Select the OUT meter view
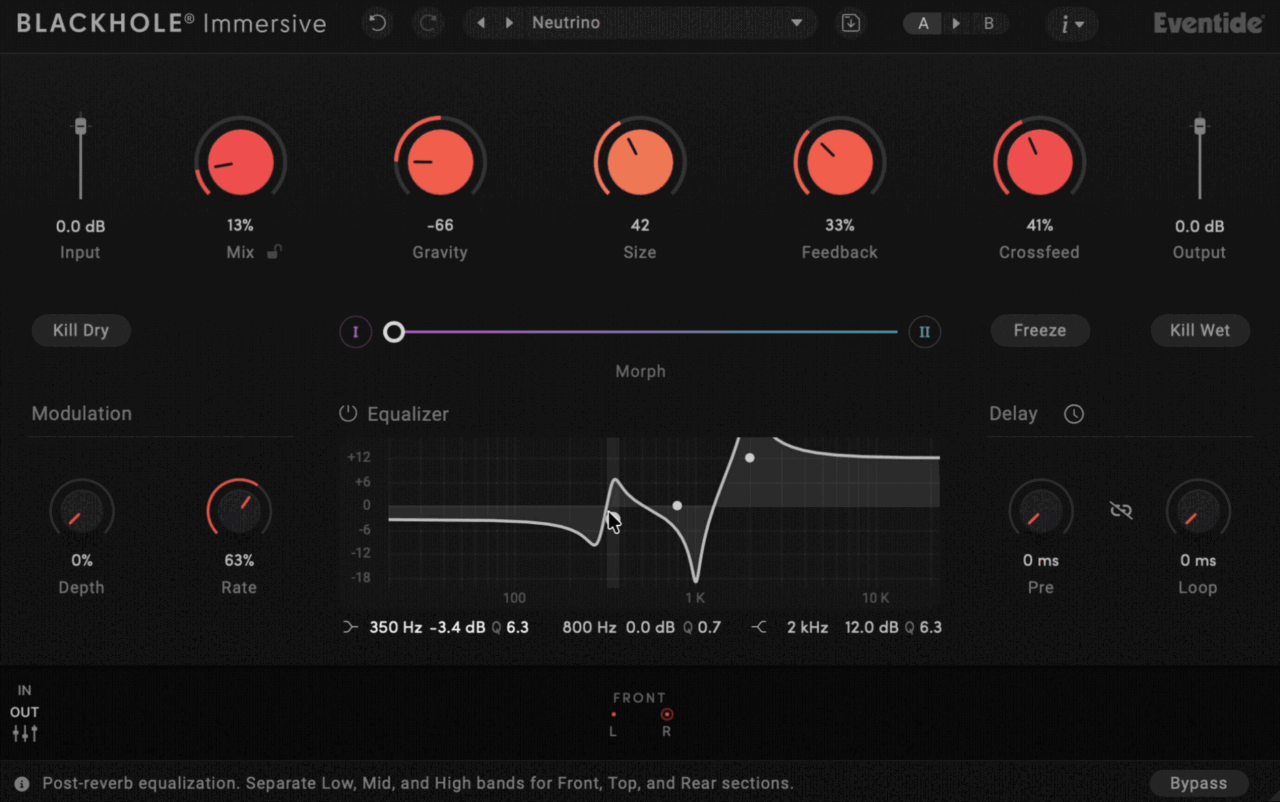1280x802 pixels. [25, 713]
